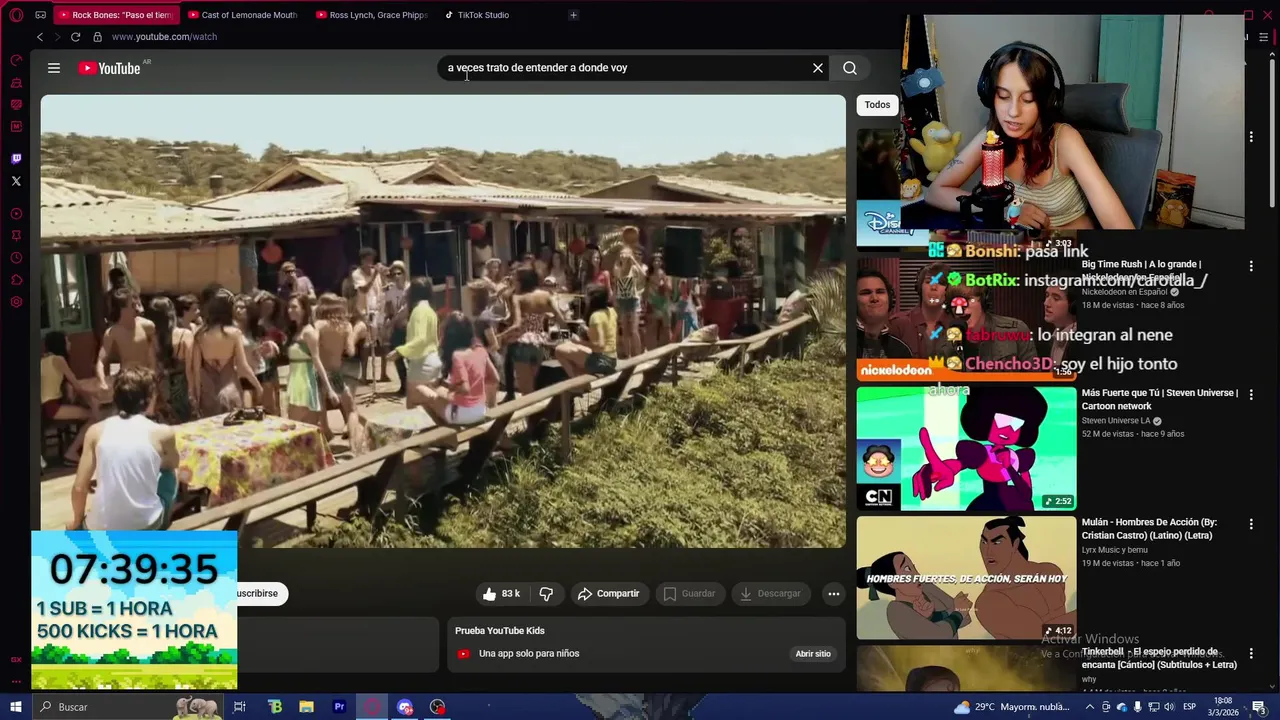This screenshot has width=1280, height=720.
Task: Run search with the magnifier button
Action: click(850, 68)
